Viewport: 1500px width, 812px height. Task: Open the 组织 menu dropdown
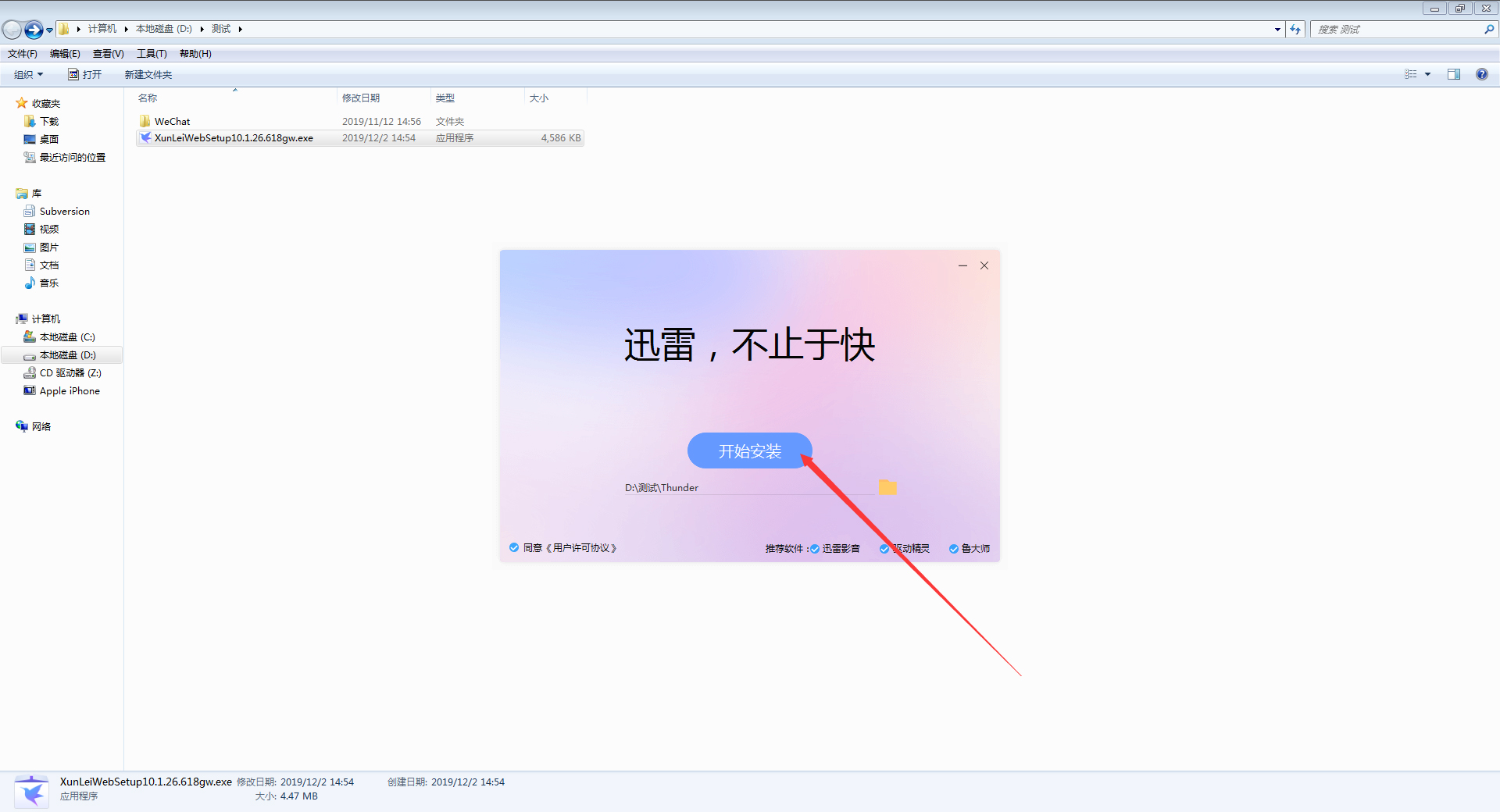tap(27, 74)
